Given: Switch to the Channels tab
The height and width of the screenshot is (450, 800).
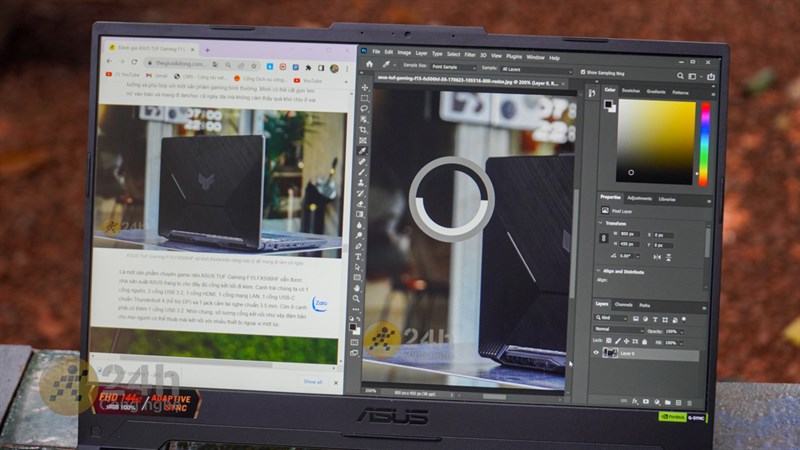Looking at the screenshot, I should pos(623,305).
